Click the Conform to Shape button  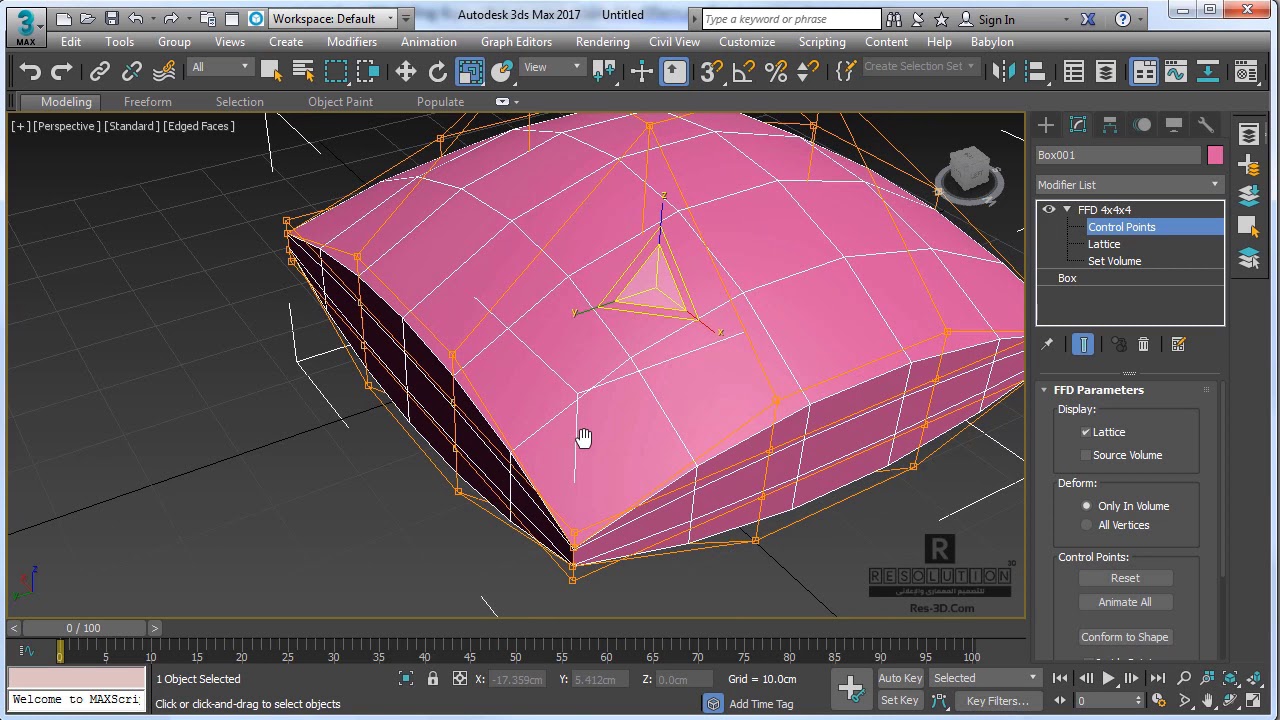point(1125,637)
